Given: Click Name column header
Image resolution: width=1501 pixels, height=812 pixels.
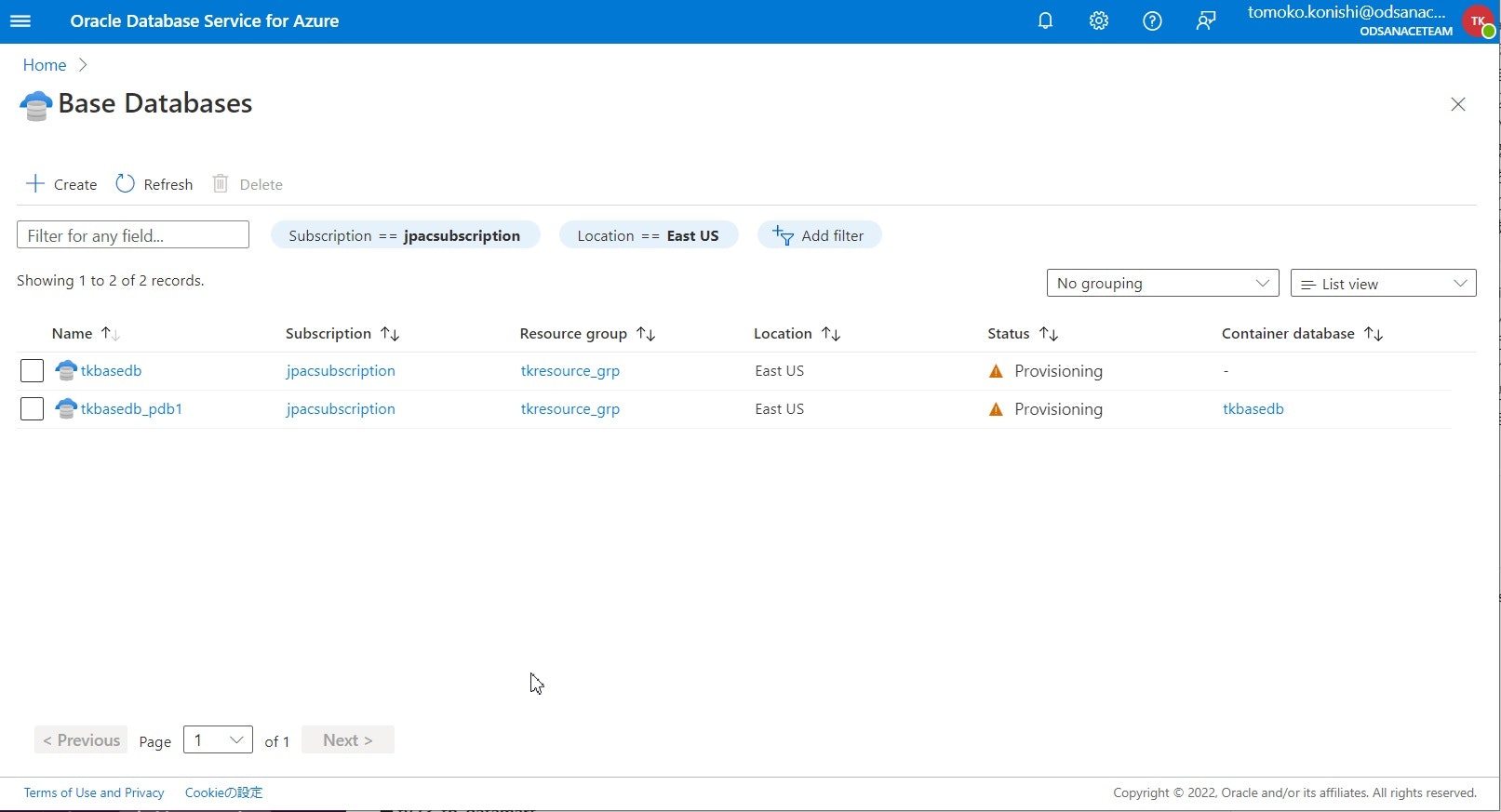Looking at the screenshot, I should [x=72, y=333].
